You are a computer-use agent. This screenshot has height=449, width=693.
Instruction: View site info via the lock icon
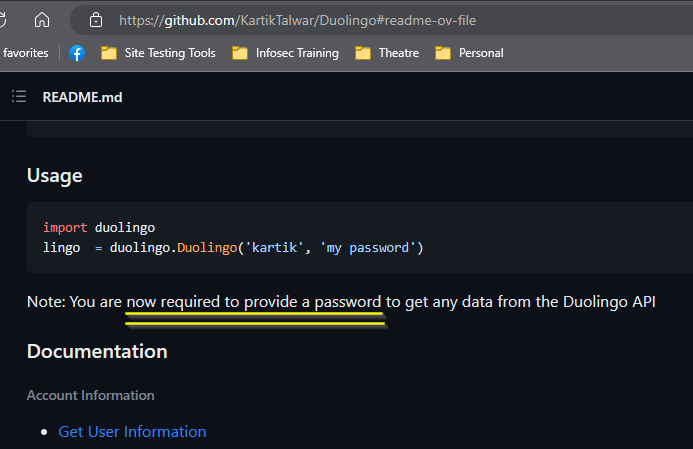(96, 20)
